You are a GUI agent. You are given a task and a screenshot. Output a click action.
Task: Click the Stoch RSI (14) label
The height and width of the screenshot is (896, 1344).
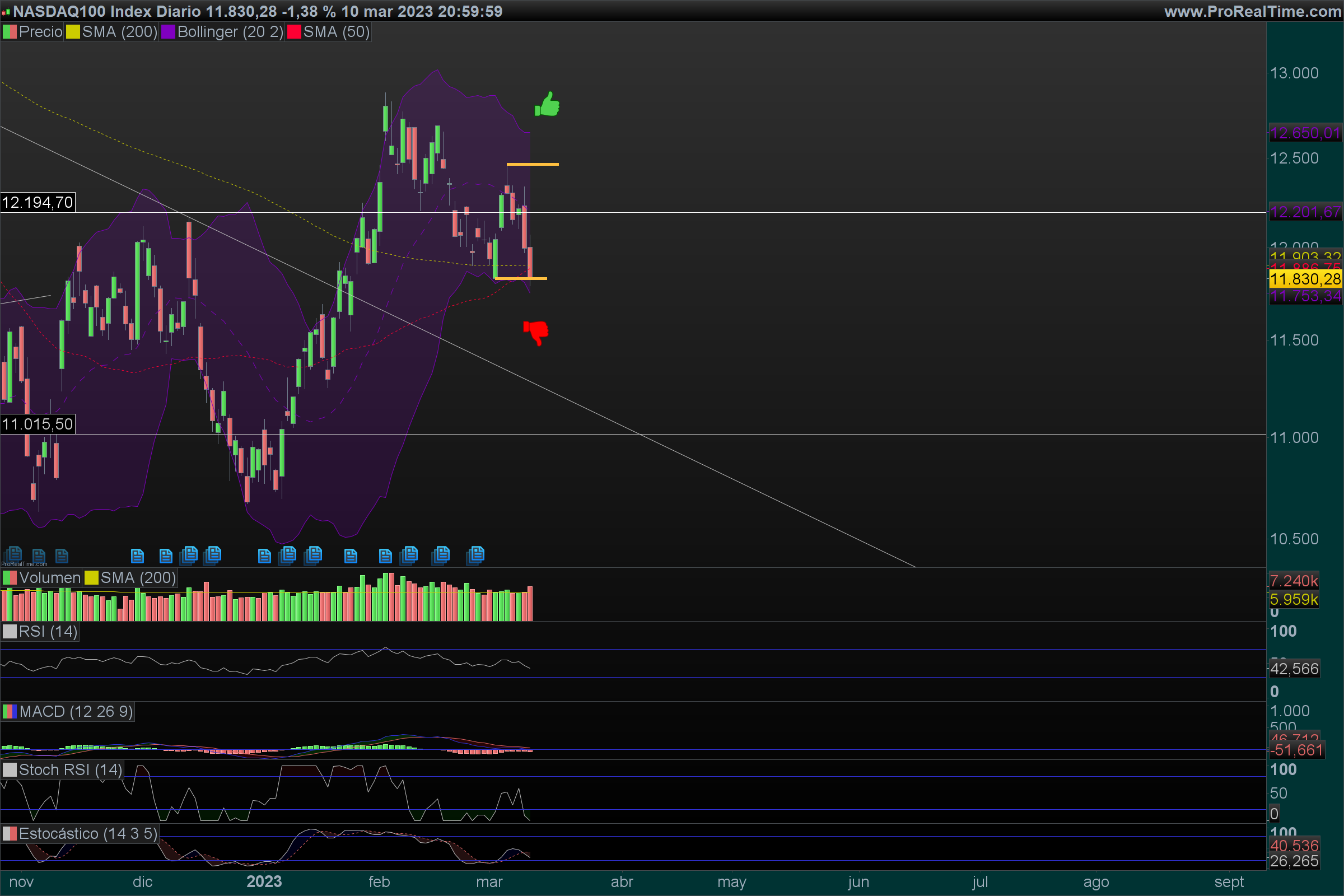[71, 769]
